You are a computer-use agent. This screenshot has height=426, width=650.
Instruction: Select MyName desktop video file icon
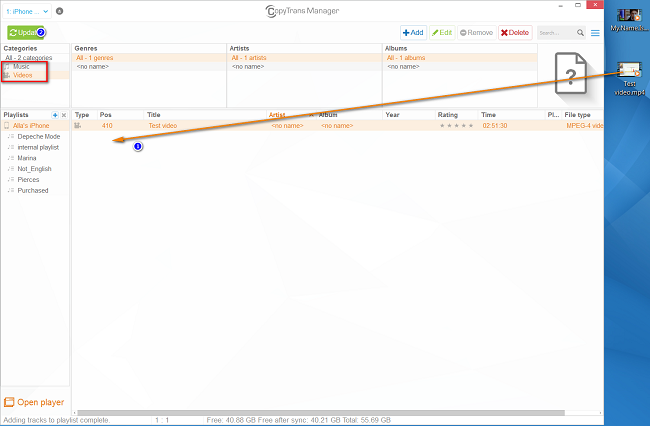pos(629,20)
